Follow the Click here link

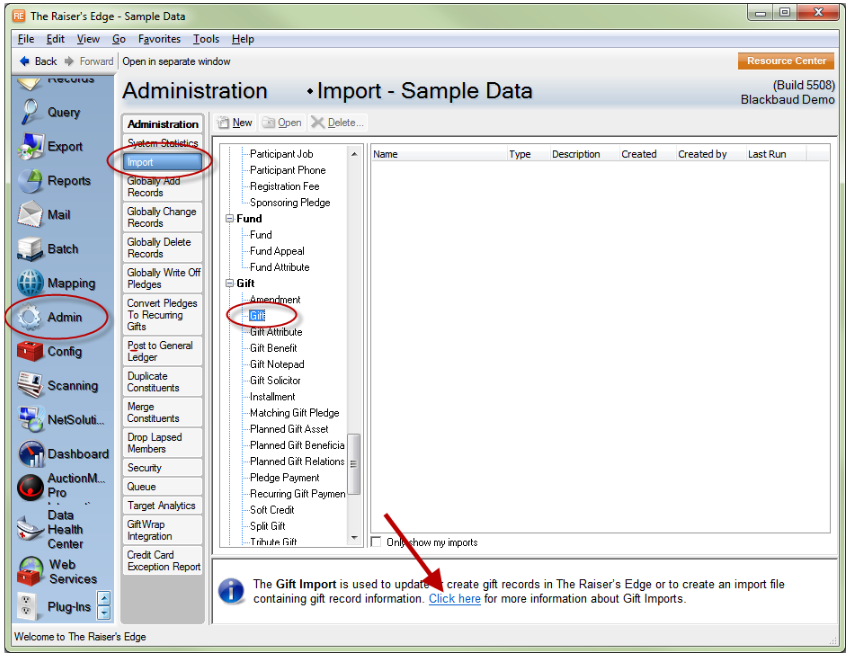click(454, 599)
